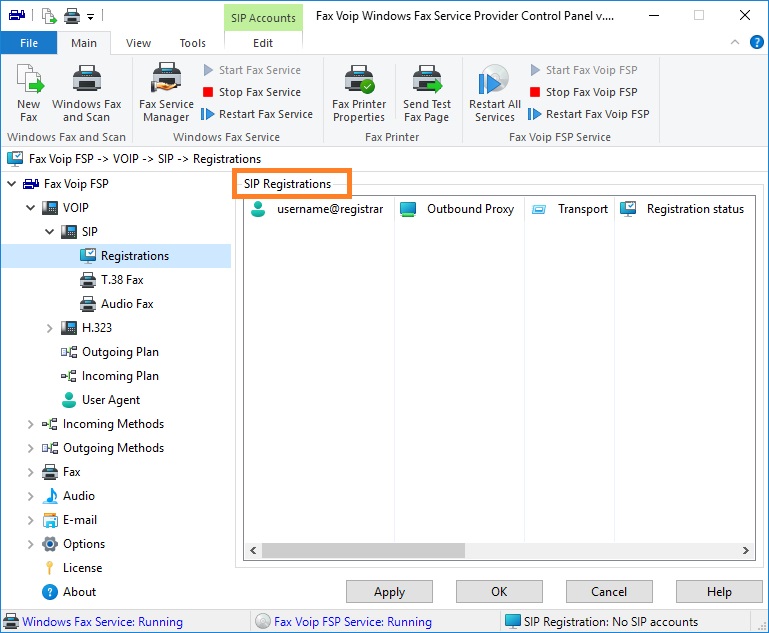Image resolution: width=769 pixels, height=633 pixels.
Task: Expand the E-mail tree node
Action: [x=30, y=520]
